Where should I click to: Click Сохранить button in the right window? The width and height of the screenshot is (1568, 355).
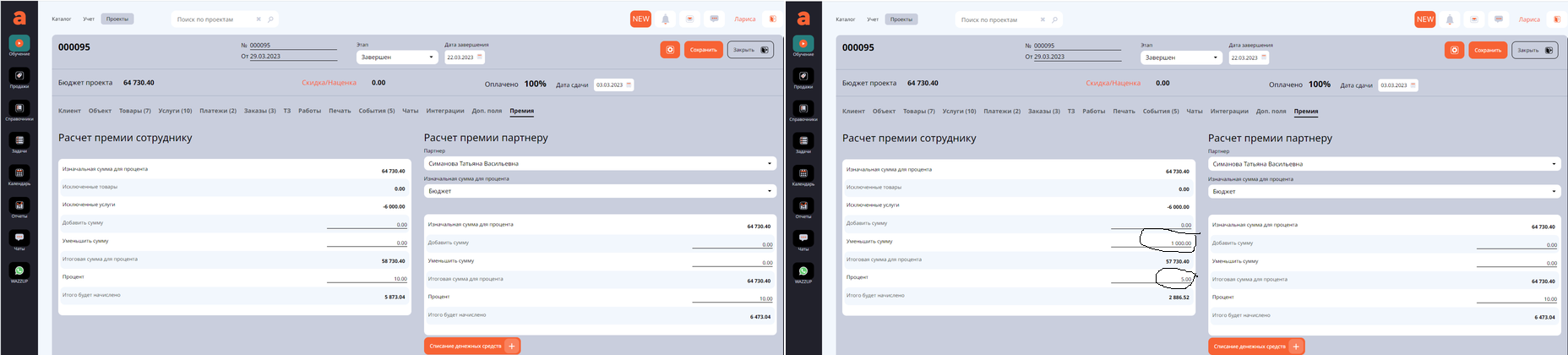pyautogui.click(x=1487, y=50)
